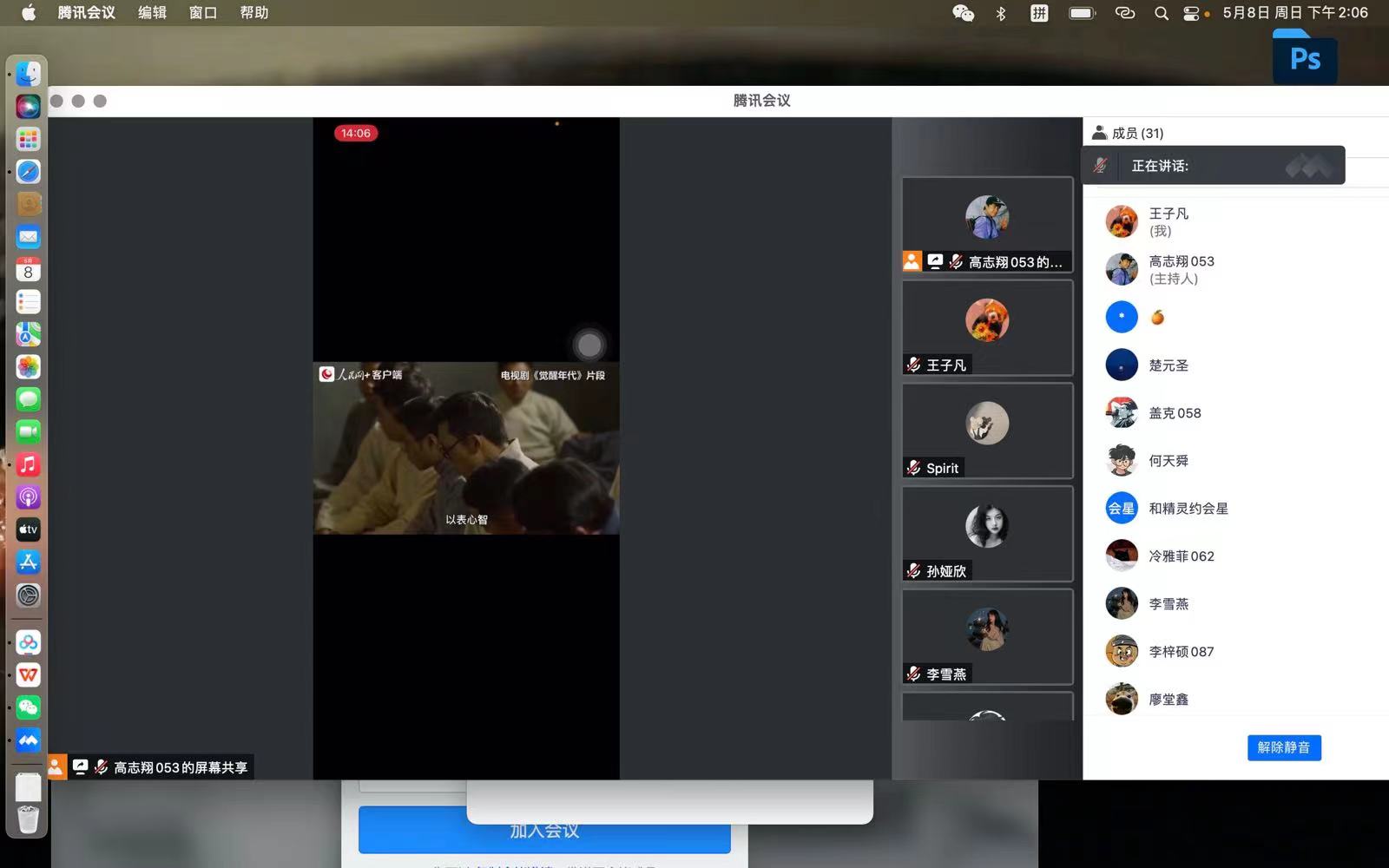Select member 和精灵约会星 in list
Viewport: 1389px width, 868px height.
[x=1236, y=508]
